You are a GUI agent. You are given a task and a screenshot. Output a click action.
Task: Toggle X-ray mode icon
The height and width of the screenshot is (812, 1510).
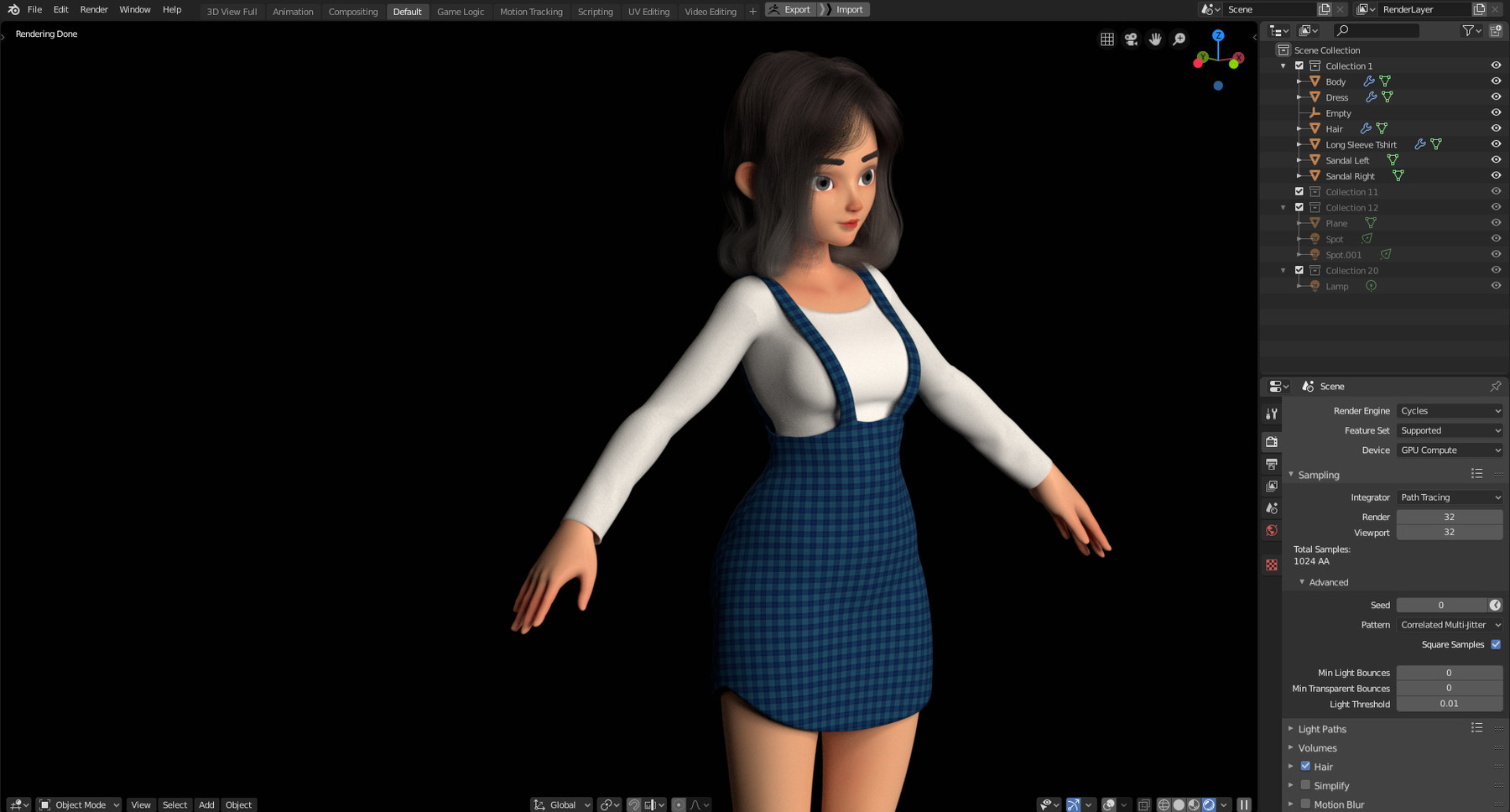(1143, 804)
